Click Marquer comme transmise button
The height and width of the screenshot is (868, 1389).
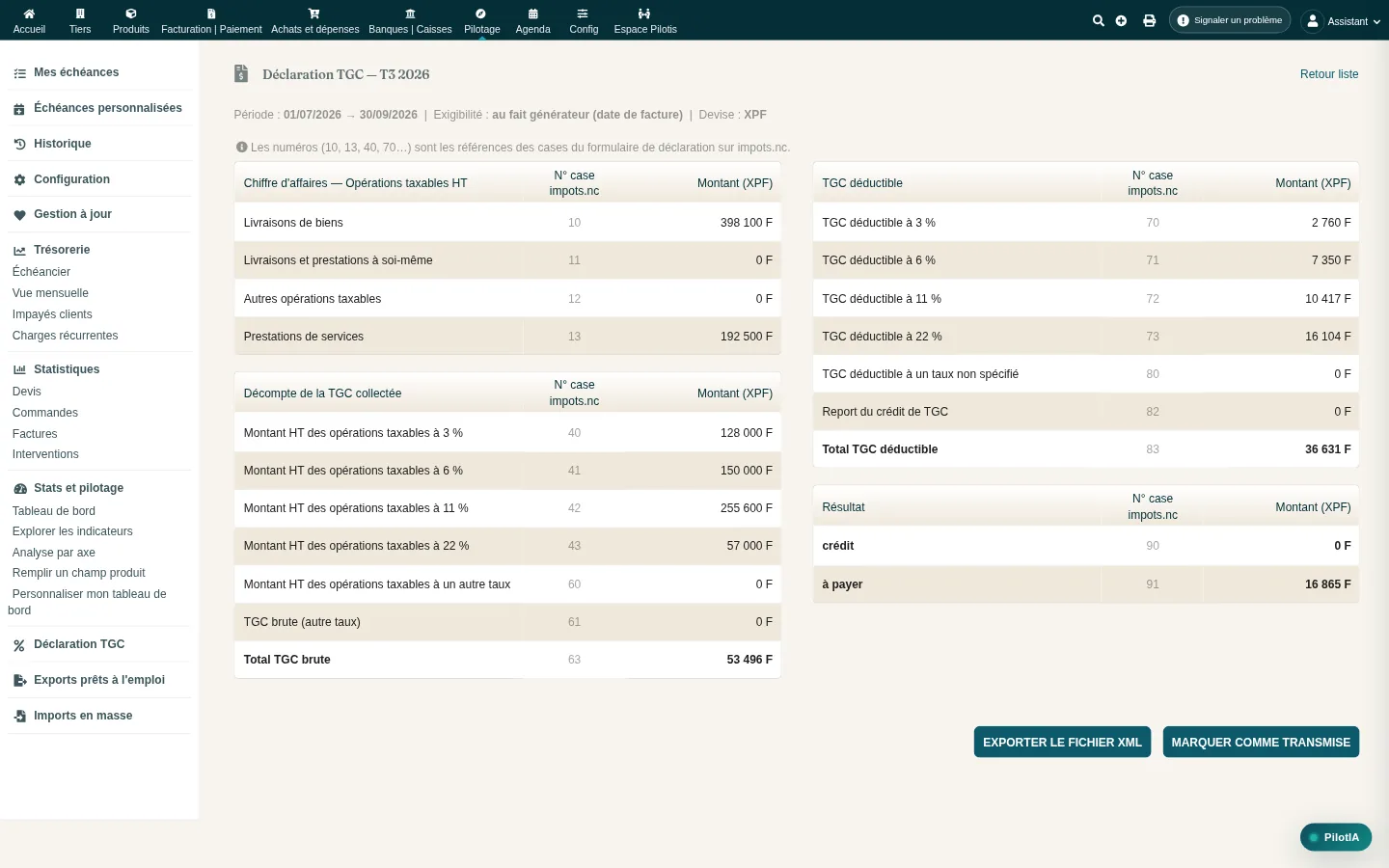click(x=1261, y=742)
